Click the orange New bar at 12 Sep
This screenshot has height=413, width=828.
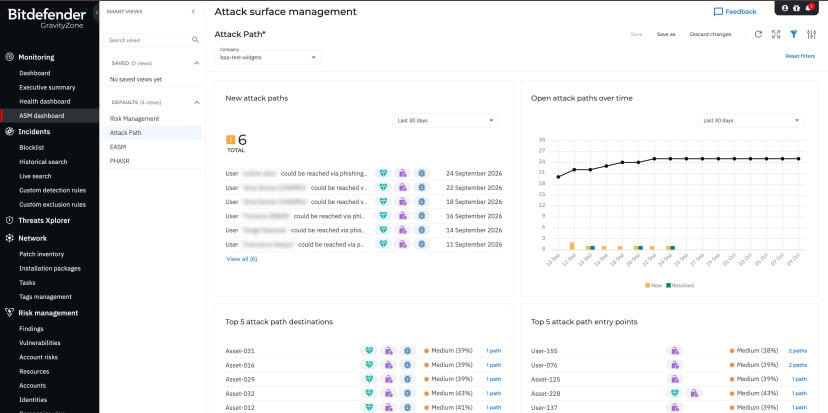coord(572,246)
